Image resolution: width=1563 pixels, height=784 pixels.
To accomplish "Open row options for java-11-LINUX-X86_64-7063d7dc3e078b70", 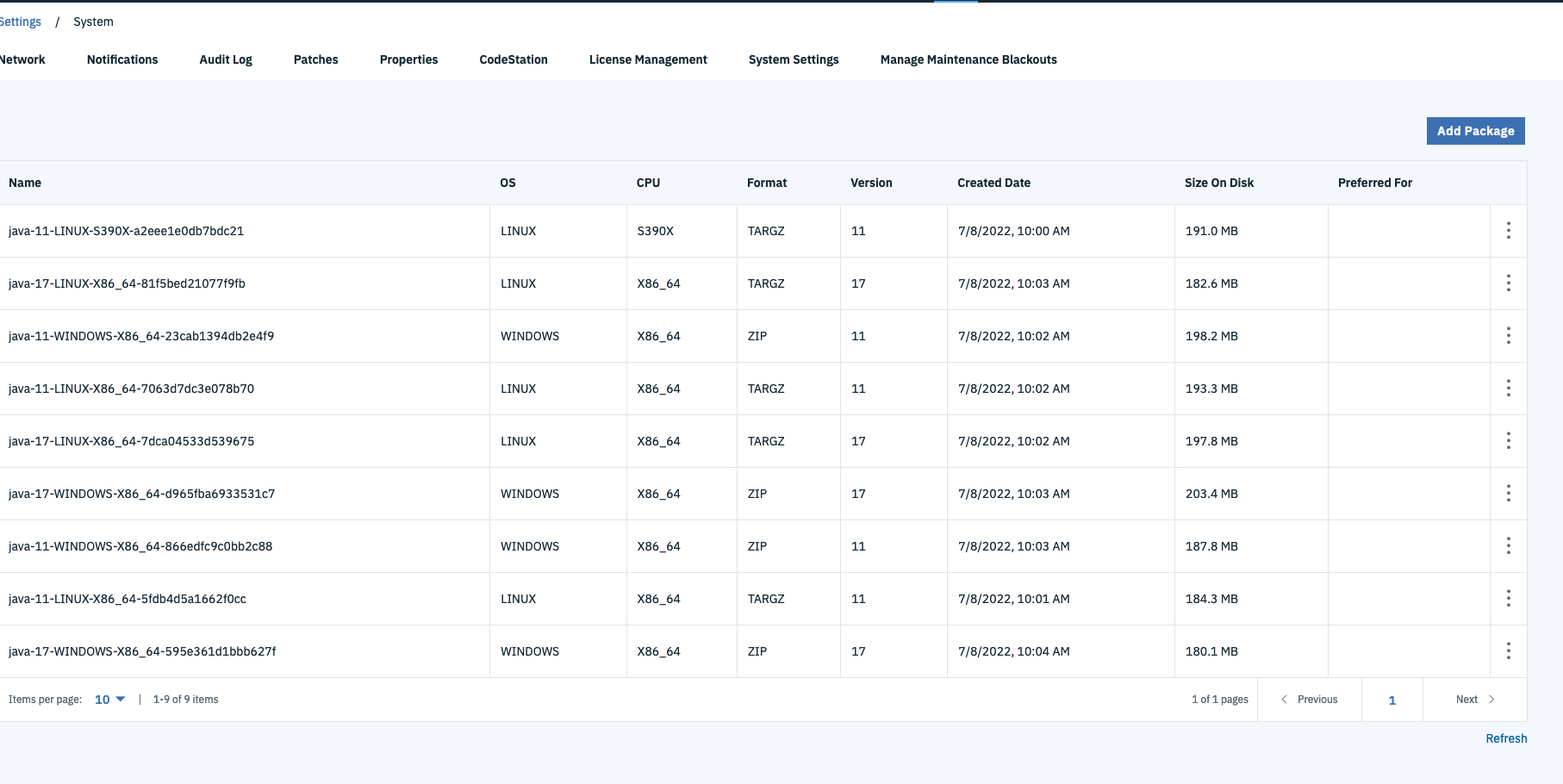I will click(x=1508, y=388).
